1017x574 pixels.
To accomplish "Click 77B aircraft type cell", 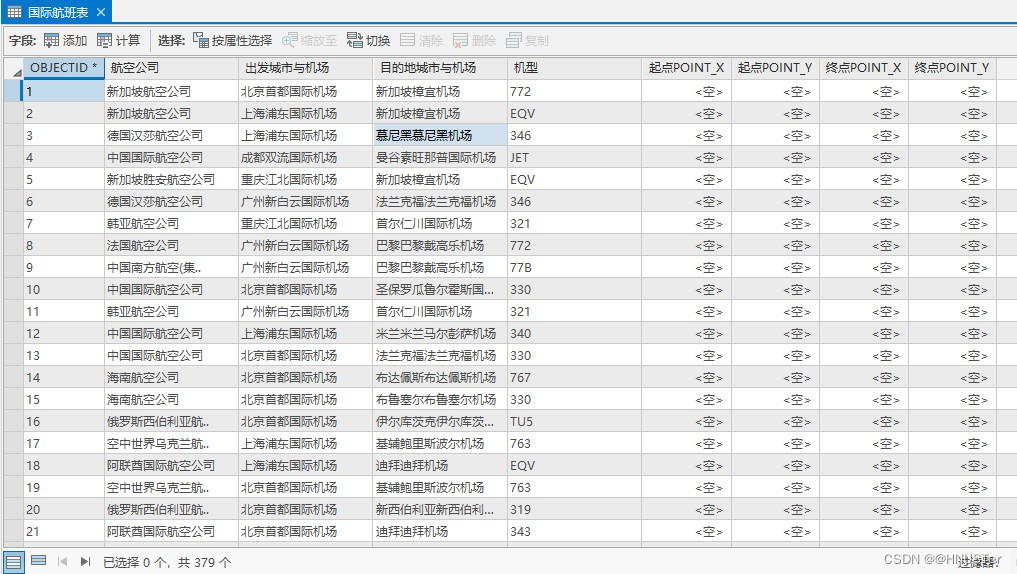I will click(x=574, y=268).
